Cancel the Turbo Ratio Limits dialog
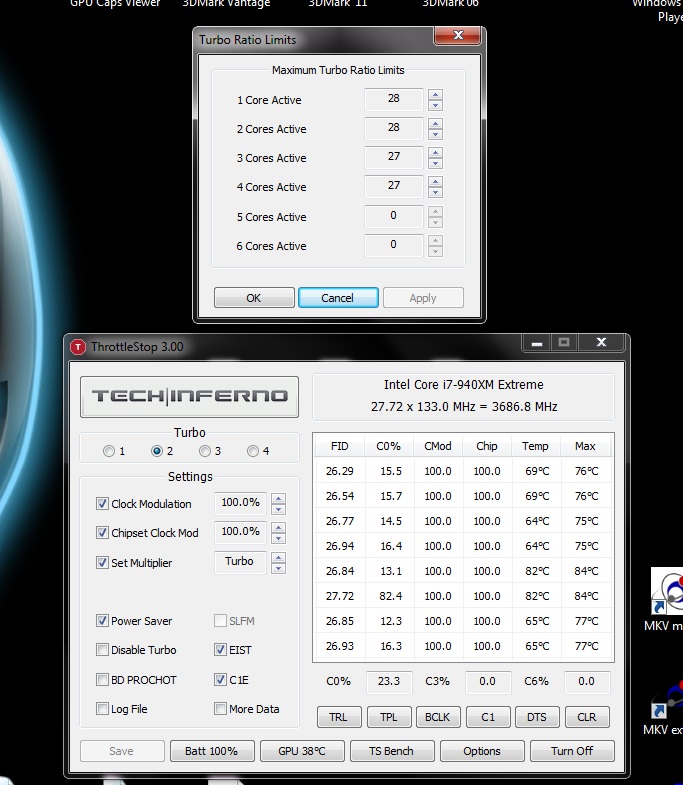 point(338,298)
